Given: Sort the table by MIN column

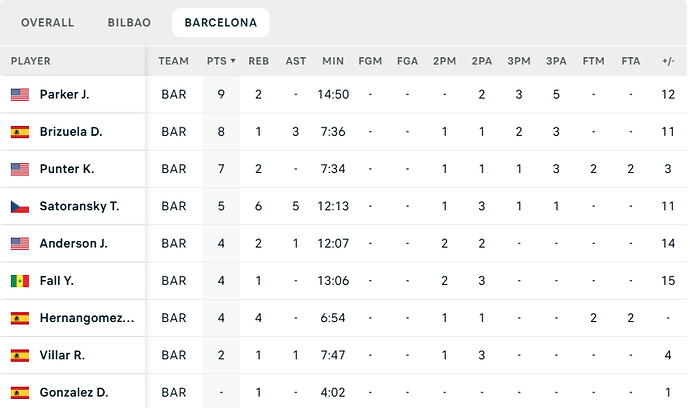Looking at the screenshot, I should [x=333, y=61].
